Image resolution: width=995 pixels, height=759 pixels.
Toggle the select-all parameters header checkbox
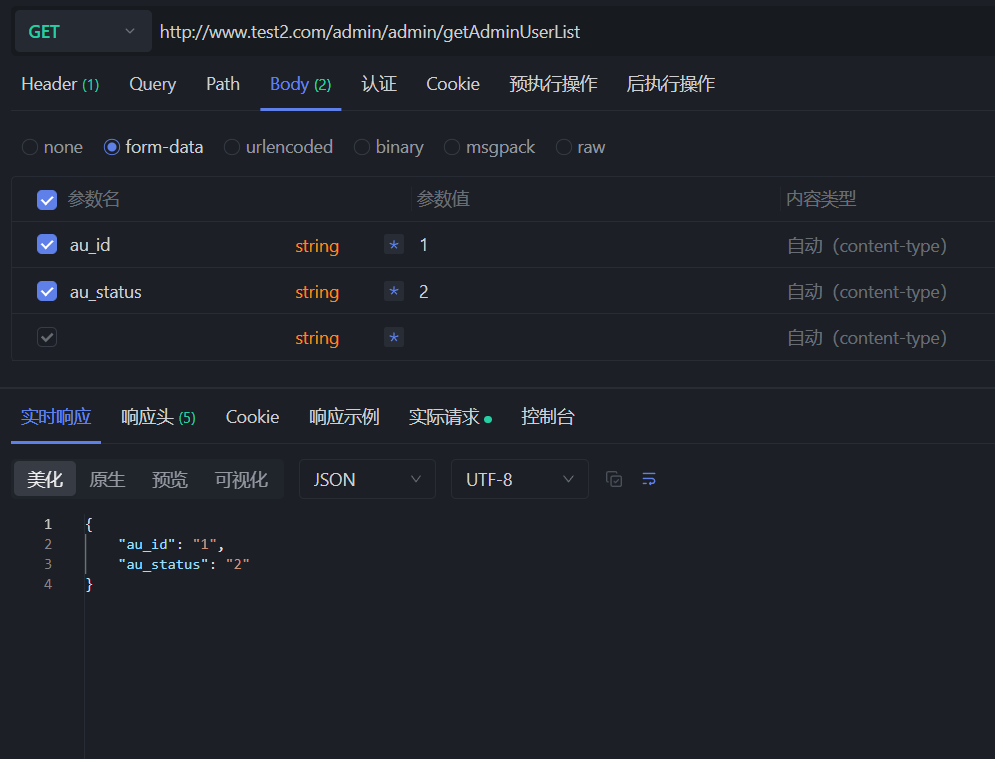tap(47, 199)
